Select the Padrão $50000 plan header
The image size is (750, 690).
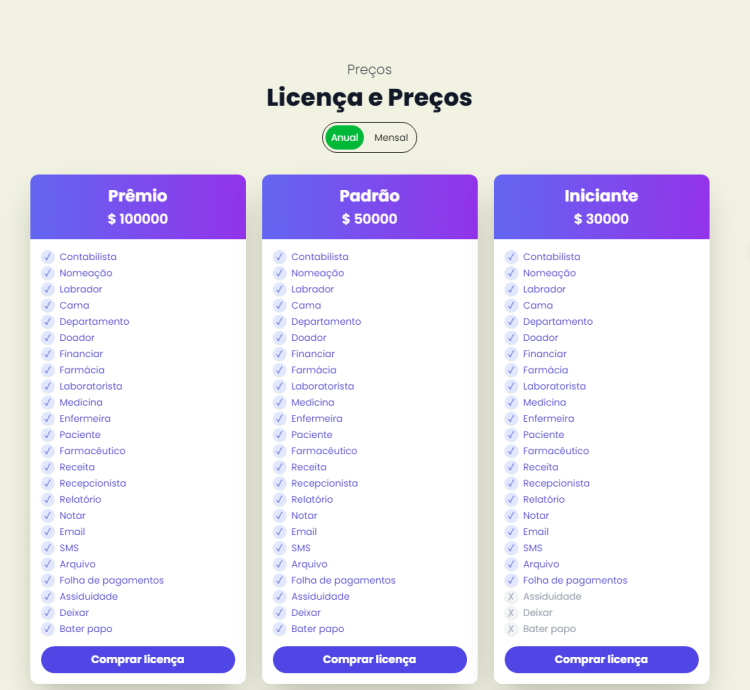click(369, 207)
